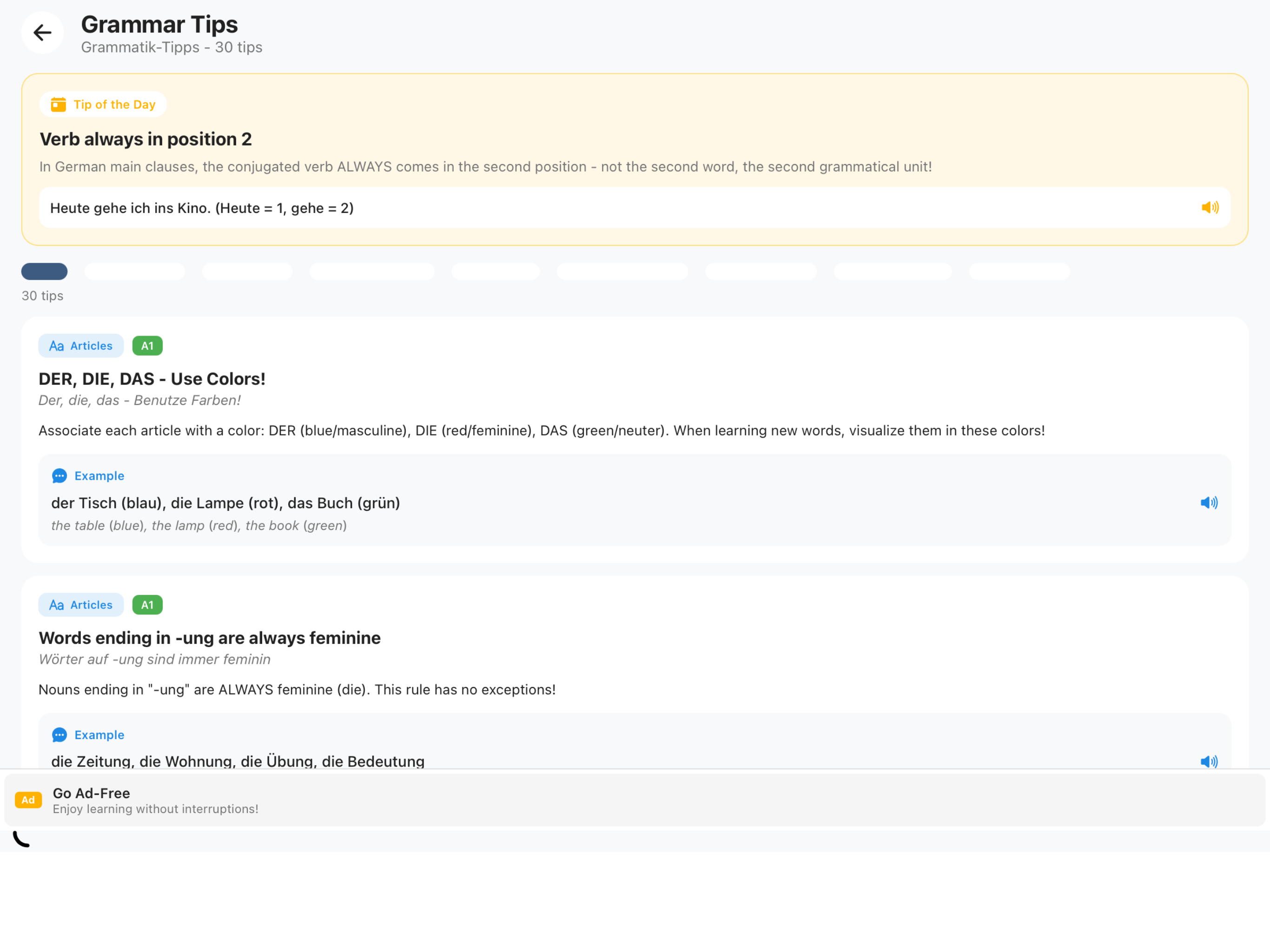Click the '30 tips' count label
The image size is (1270, 952).
coord(42,296)
